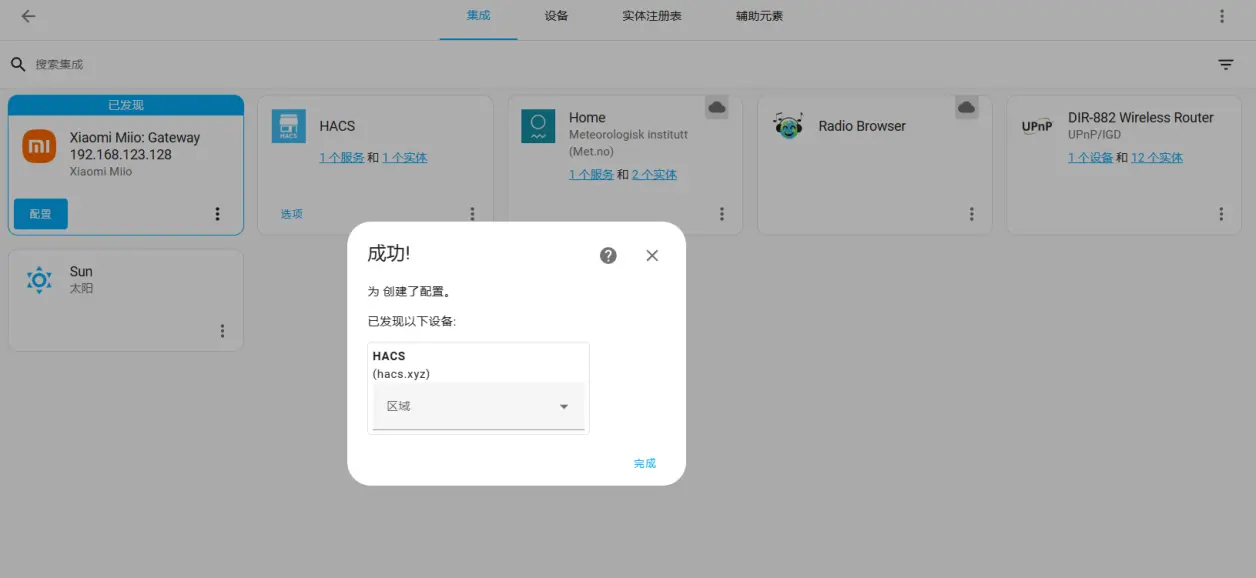Image resolution: width=1256 pixels, height=578 pixels.
Task: Click the HACS integration logo
Action: [288, 126]
